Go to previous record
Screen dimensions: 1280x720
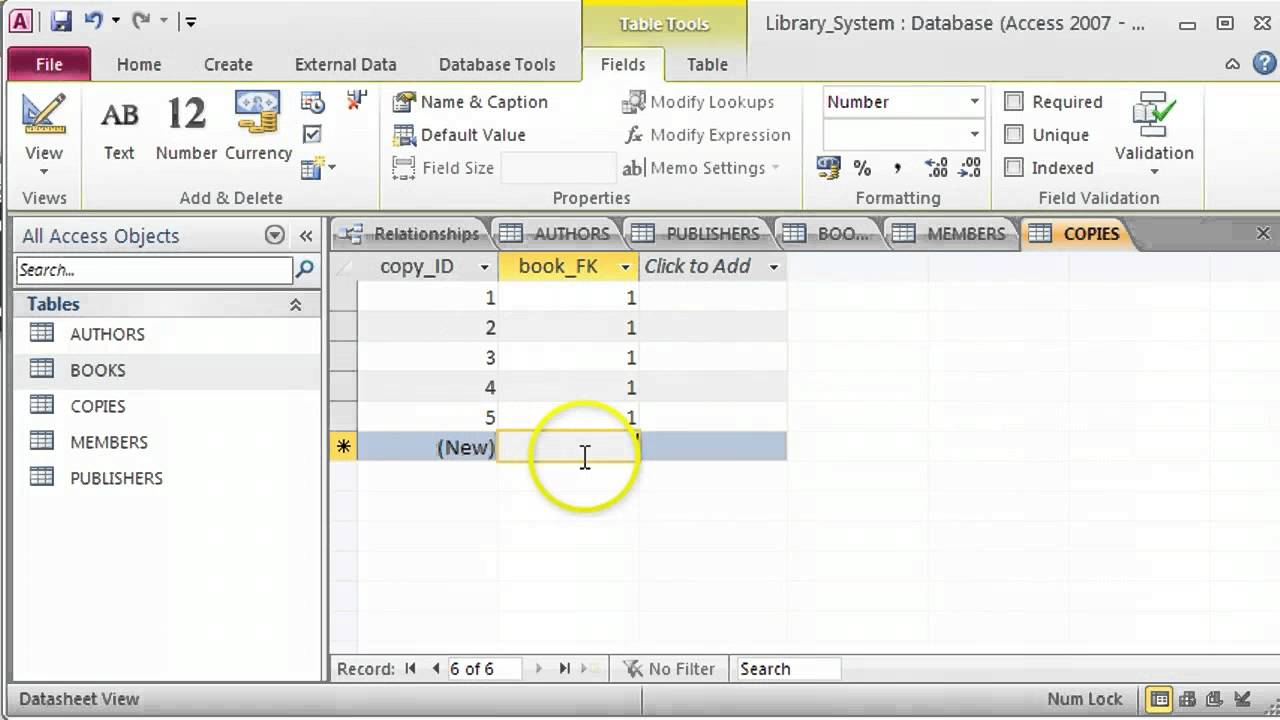click(435, 669)
